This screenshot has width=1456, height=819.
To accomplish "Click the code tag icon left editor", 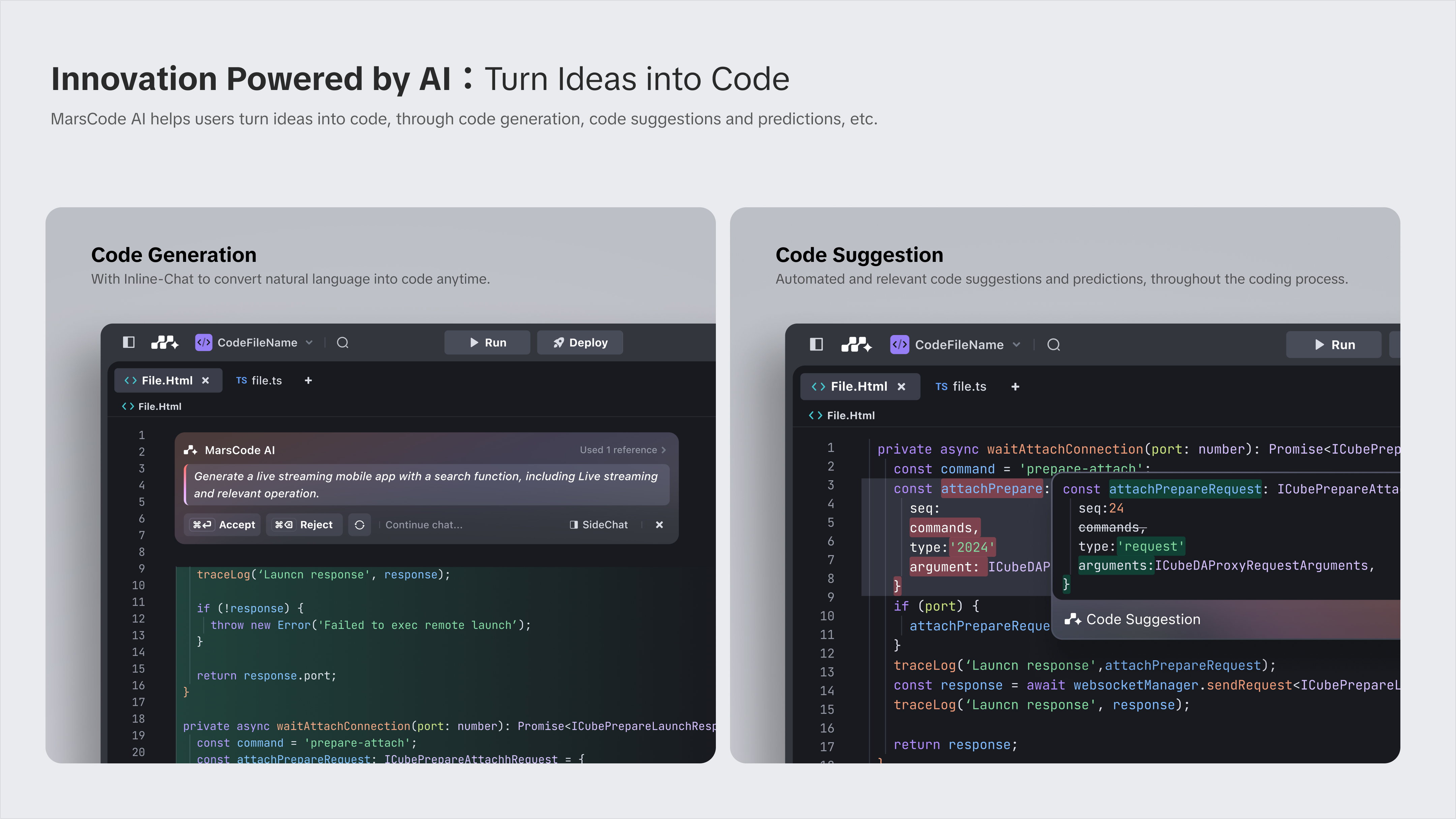I will click(204, 342).
